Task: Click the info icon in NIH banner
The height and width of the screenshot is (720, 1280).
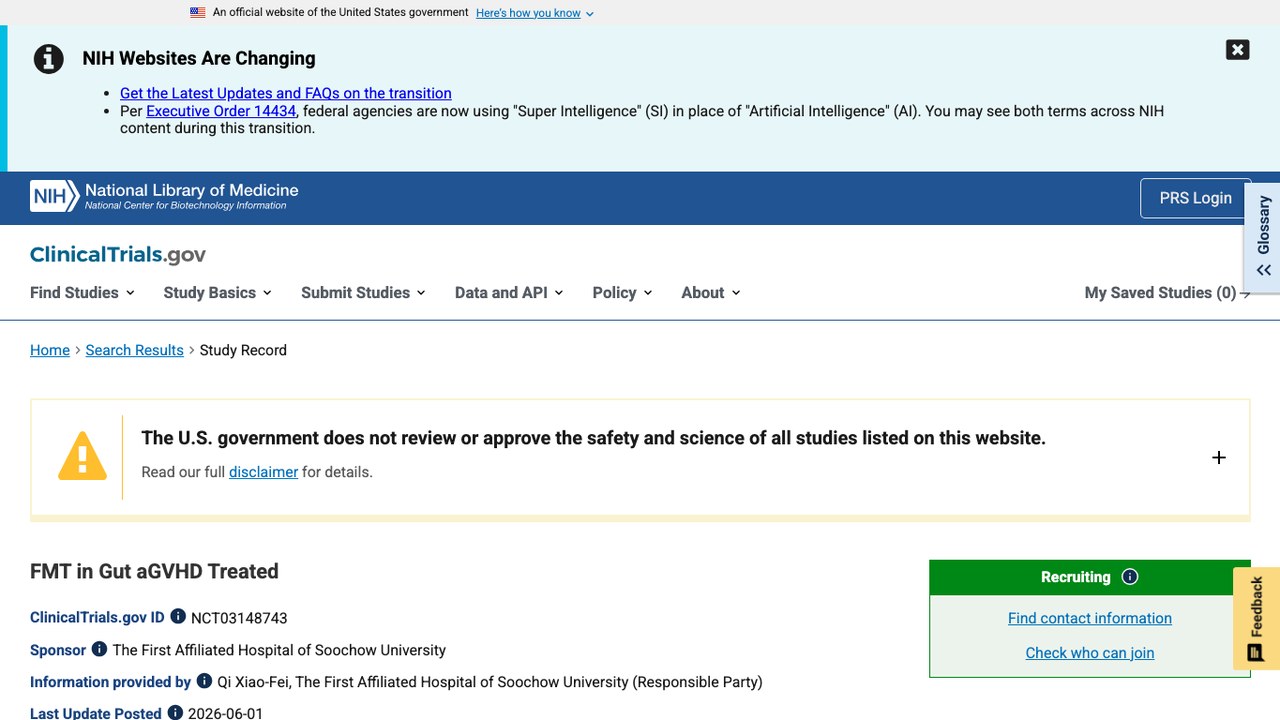Action: coord(49,59)
